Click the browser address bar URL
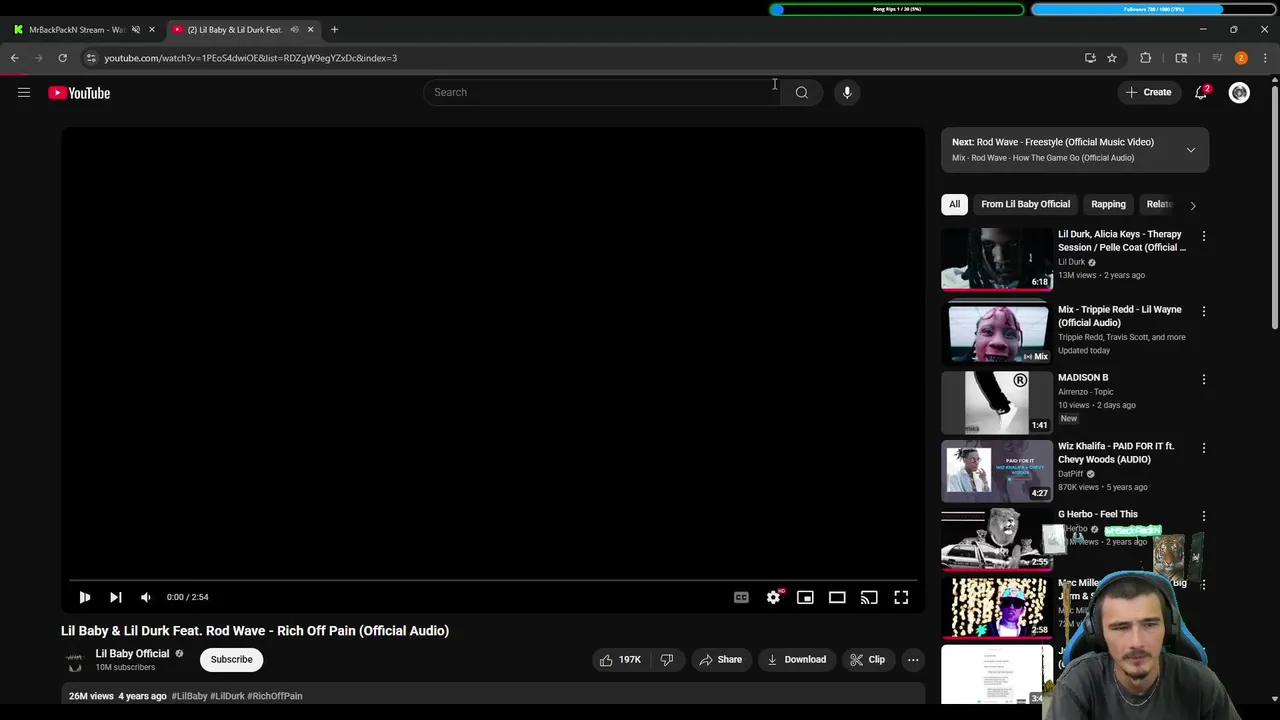Image resolution: width=1280 pixels, height=720 pixels. [x=250, y=58]
